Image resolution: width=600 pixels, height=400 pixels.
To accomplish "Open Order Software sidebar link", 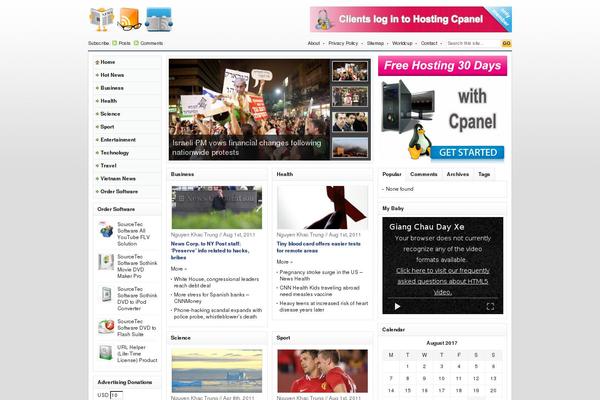I will (x=119, y=191).
